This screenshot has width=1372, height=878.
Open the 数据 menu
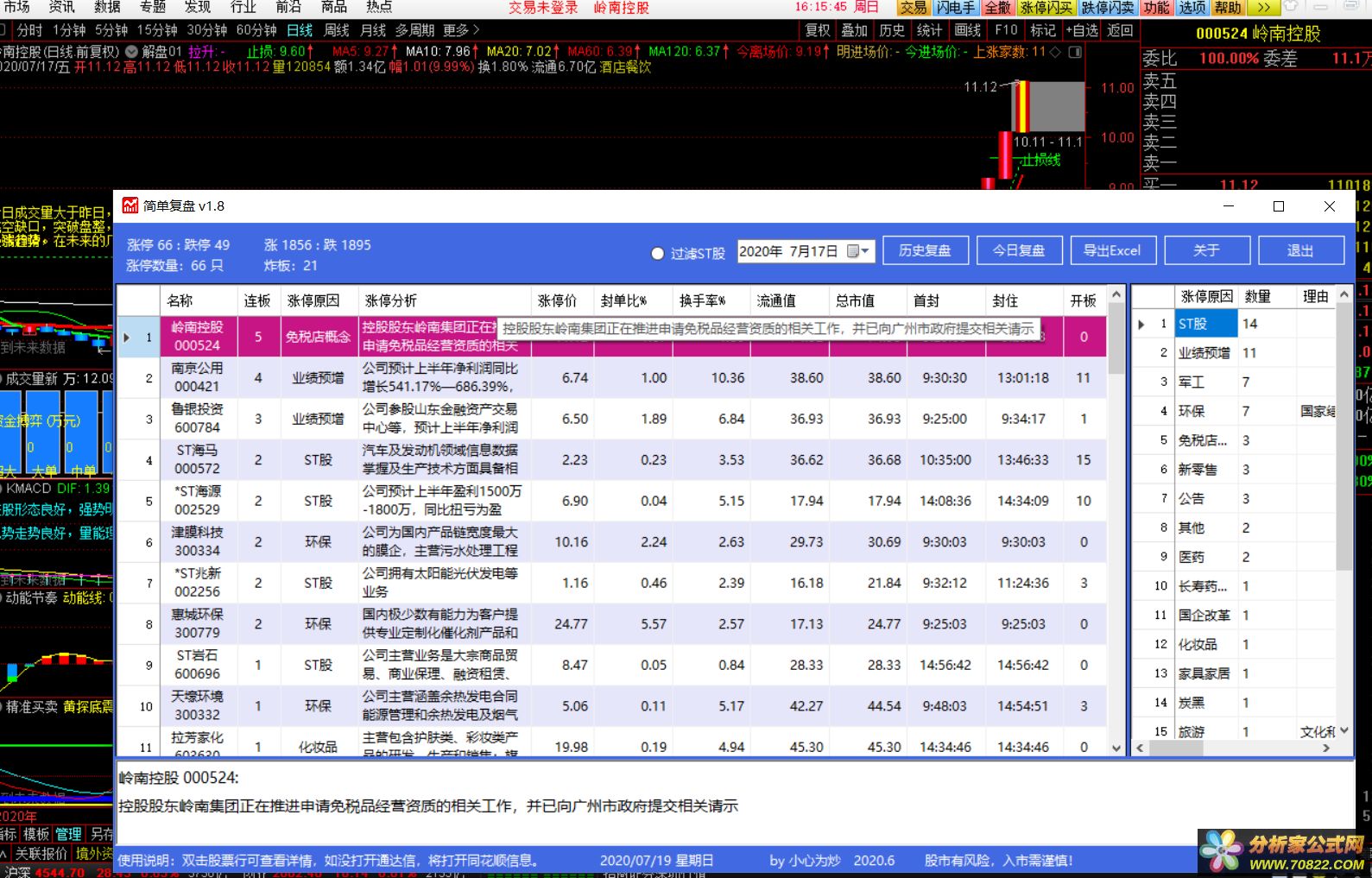point(107,7)
